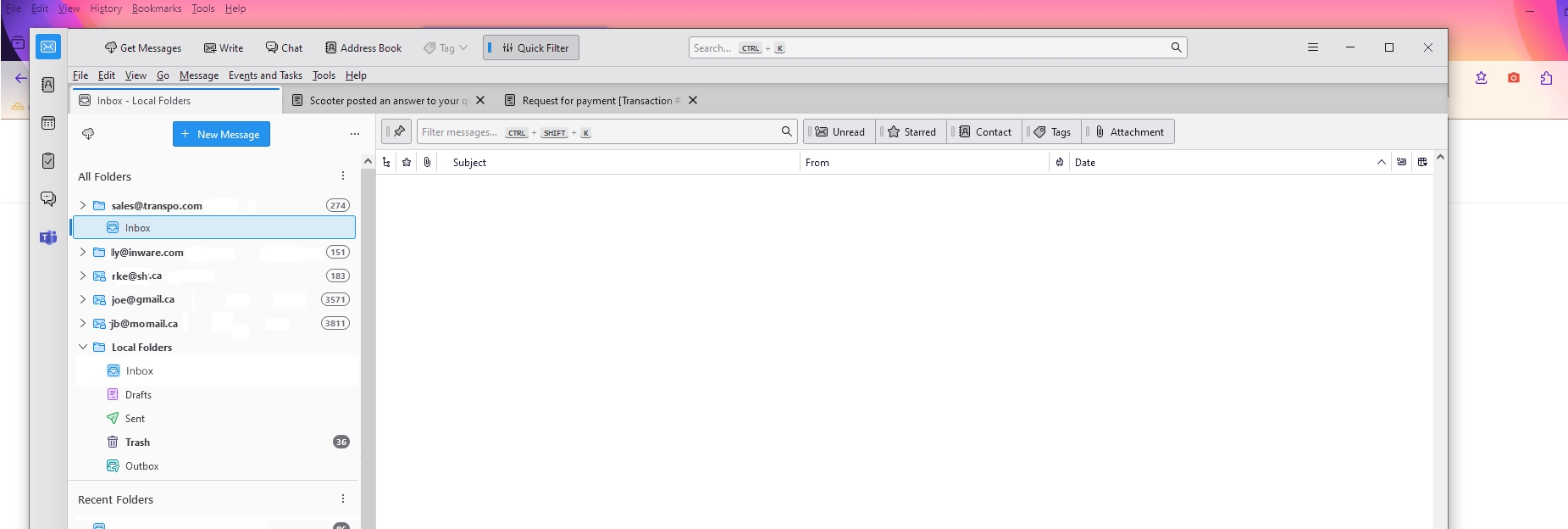Screen dimensions: 1568x529
Task: Open Address Book from the toolbar
Action: pos(363,48)
